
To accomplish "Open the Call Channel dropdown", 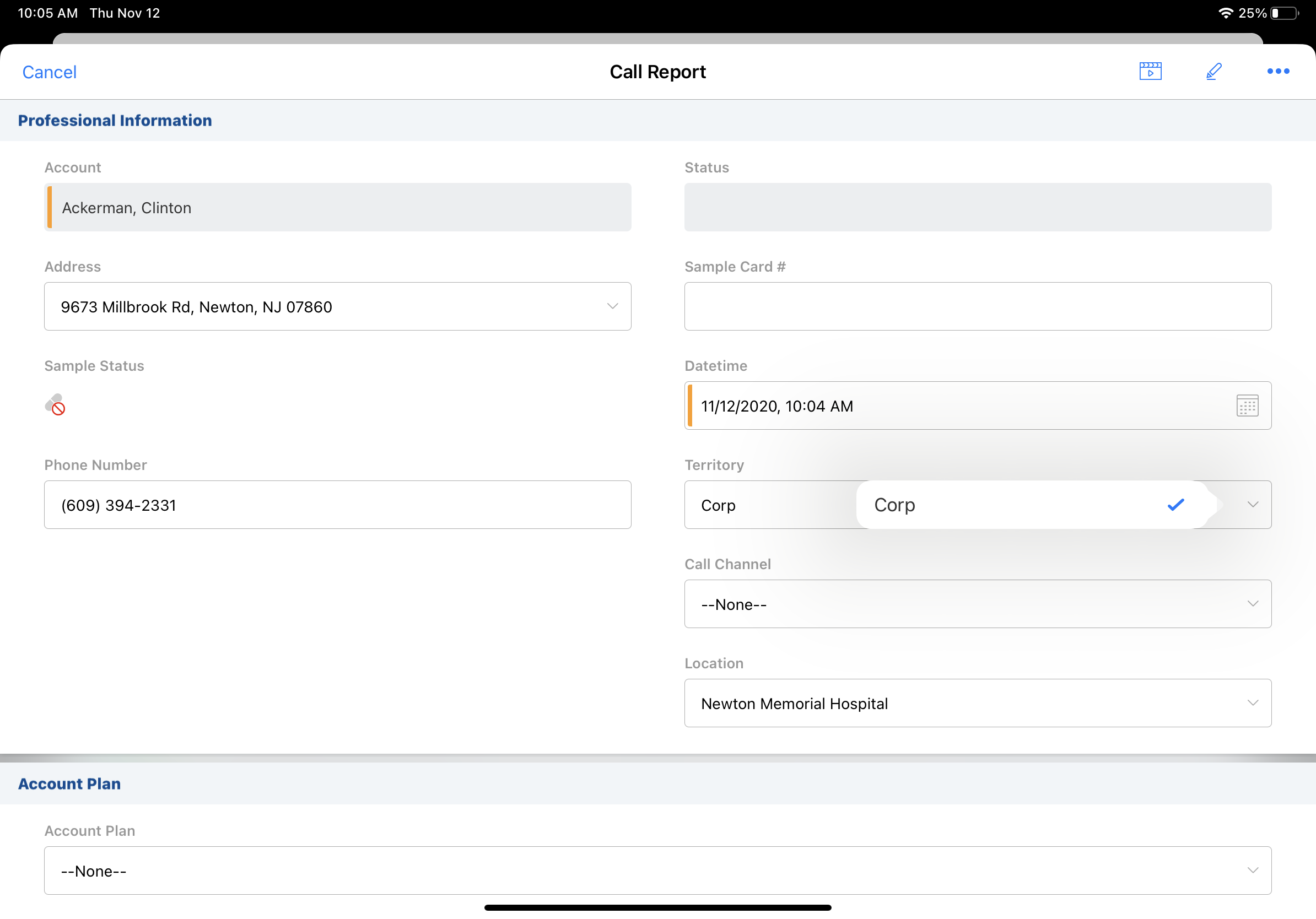I will (977, 604).
